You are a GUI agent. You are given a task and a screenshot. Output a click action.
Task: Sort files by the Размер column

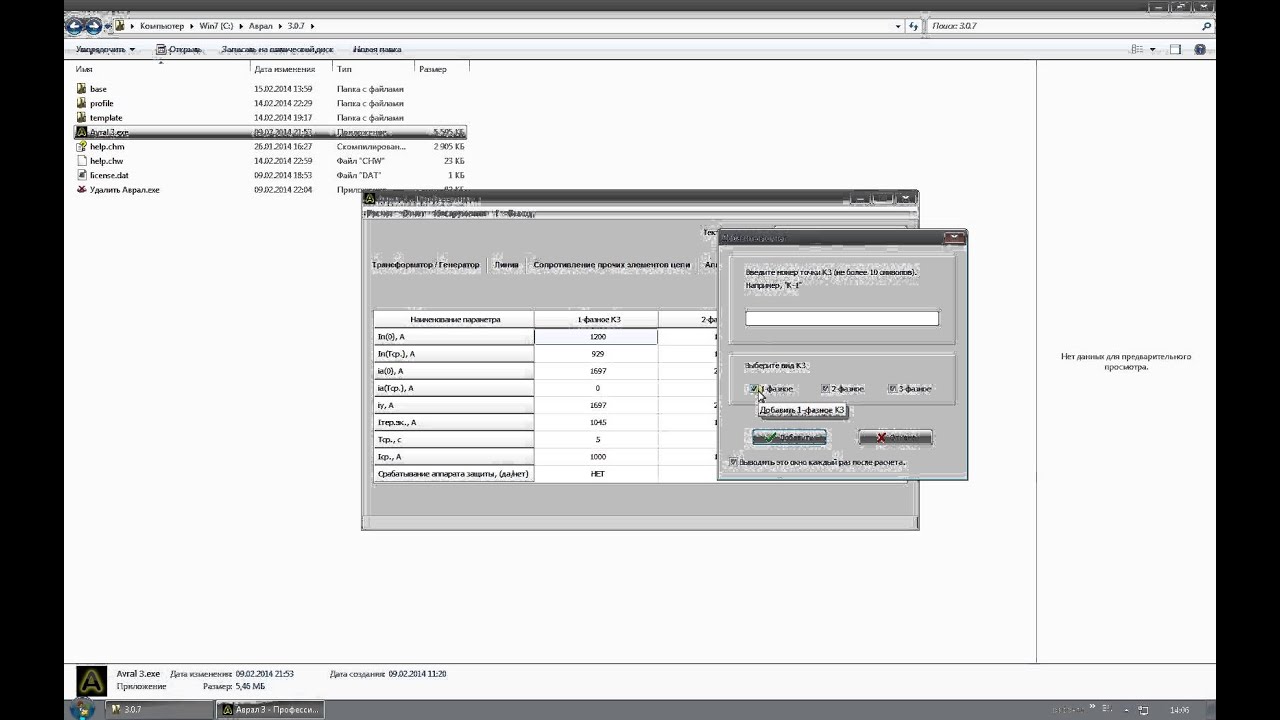click(x=441, y=69)
